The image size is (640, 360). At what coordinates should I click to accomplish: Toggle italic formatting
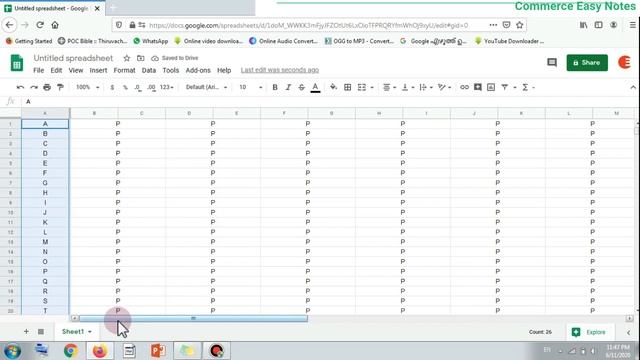pos(288,87)
